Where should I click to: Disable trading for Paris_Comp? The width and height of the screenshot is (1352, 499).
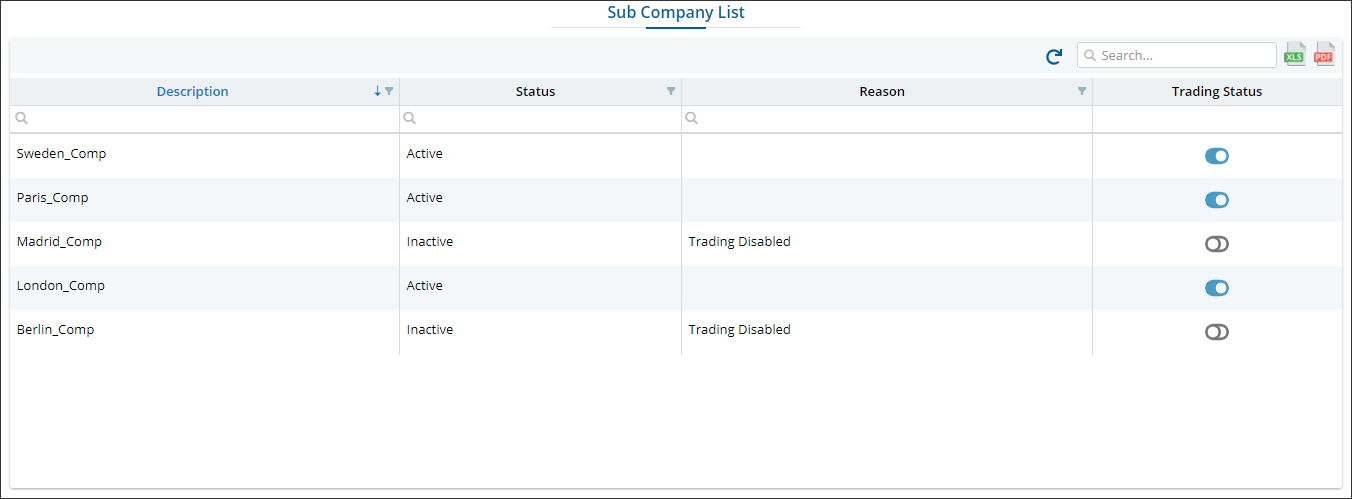pos(1216,200)
